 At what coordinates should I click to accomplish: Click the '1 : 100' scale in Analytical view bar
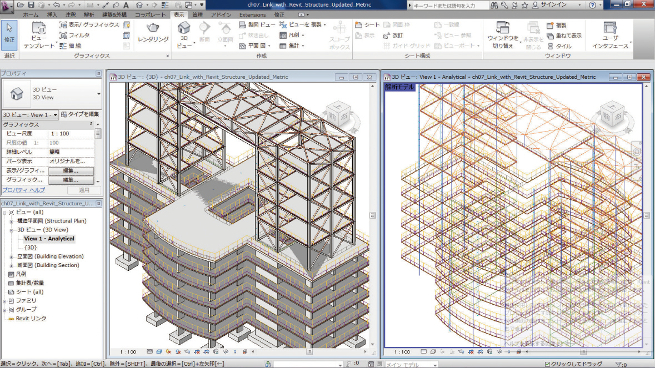click(402, 352)
